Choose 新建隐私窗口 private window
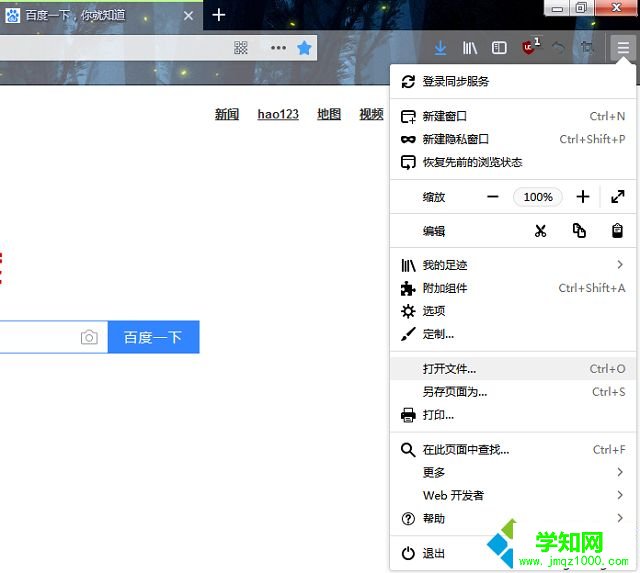Screen dimensions: 640x573 tap(513, 139)
